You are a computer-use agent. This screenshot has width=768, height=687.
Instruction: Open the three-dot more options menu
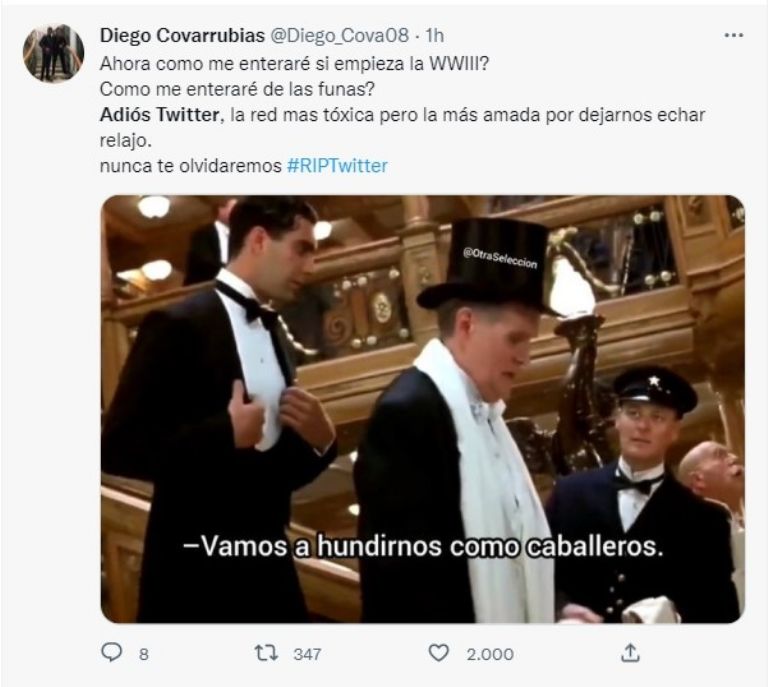pos(734,35)
